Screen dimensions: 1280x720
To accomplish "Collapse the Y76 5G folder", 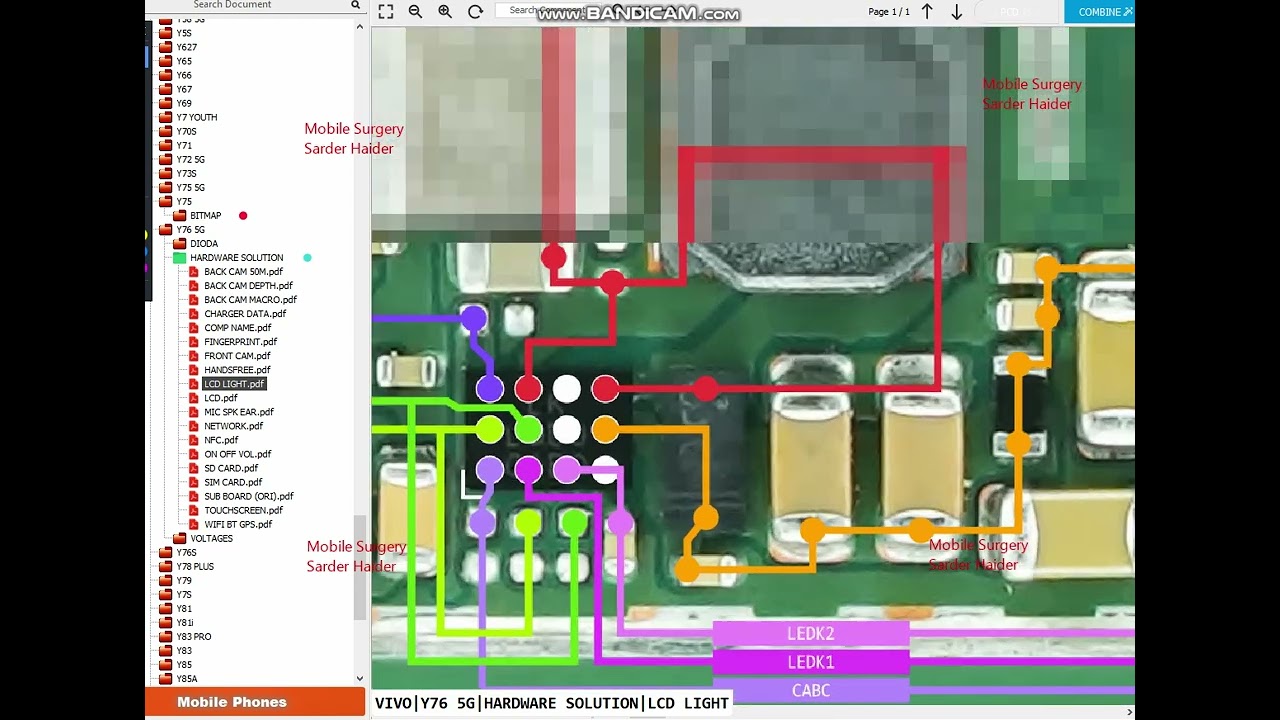I will [190, 229].
